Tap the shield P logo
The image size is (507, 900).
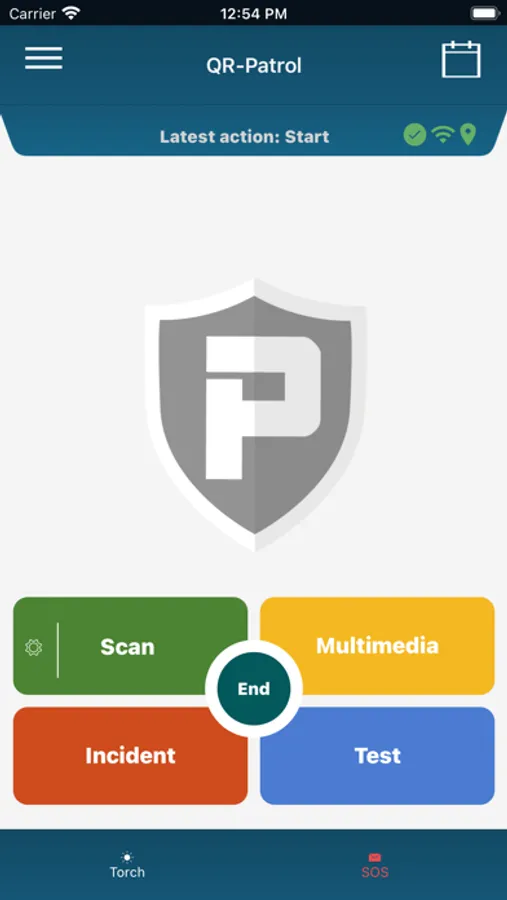click(x=255, y=414)
